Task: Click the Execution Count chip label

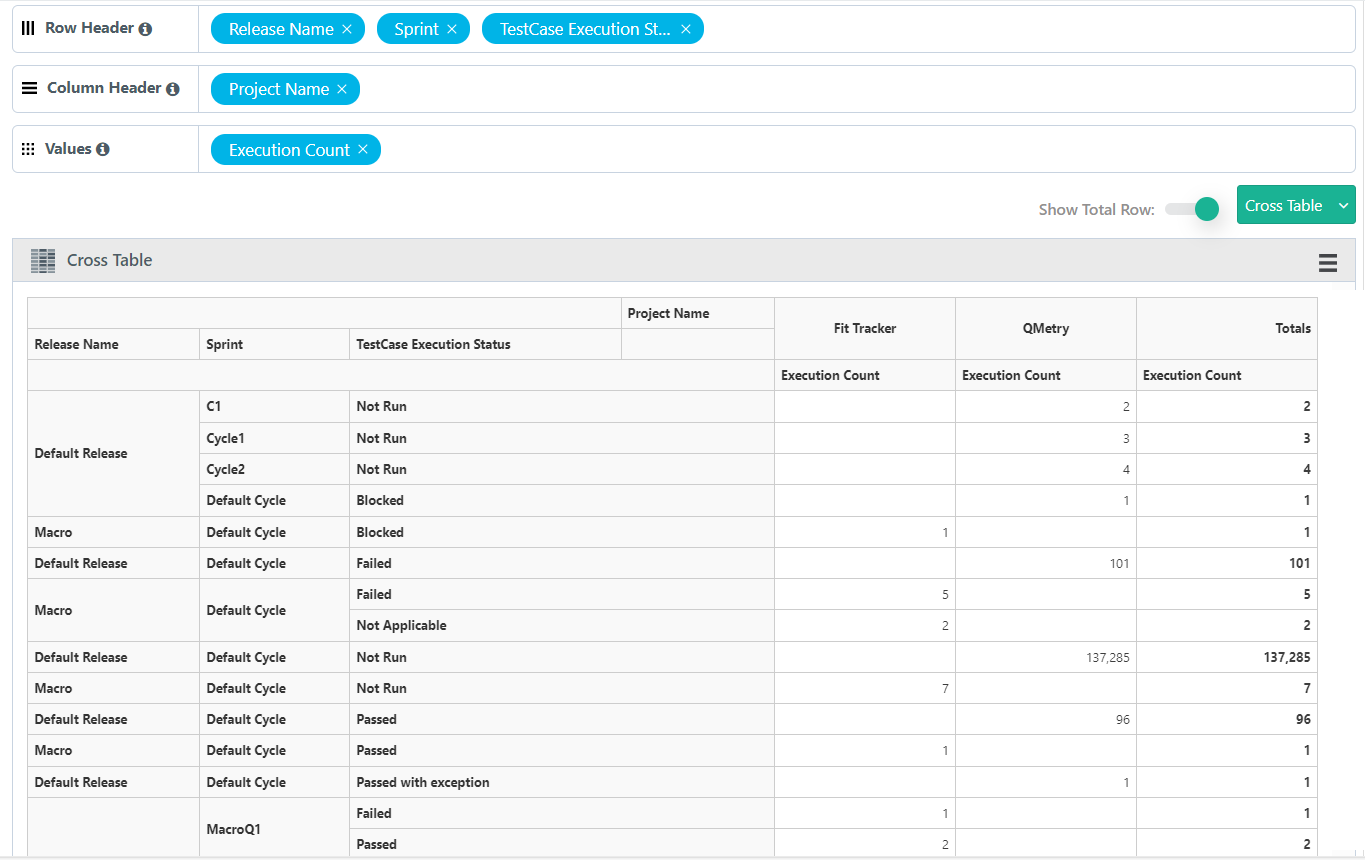Action: click(289, 150)
